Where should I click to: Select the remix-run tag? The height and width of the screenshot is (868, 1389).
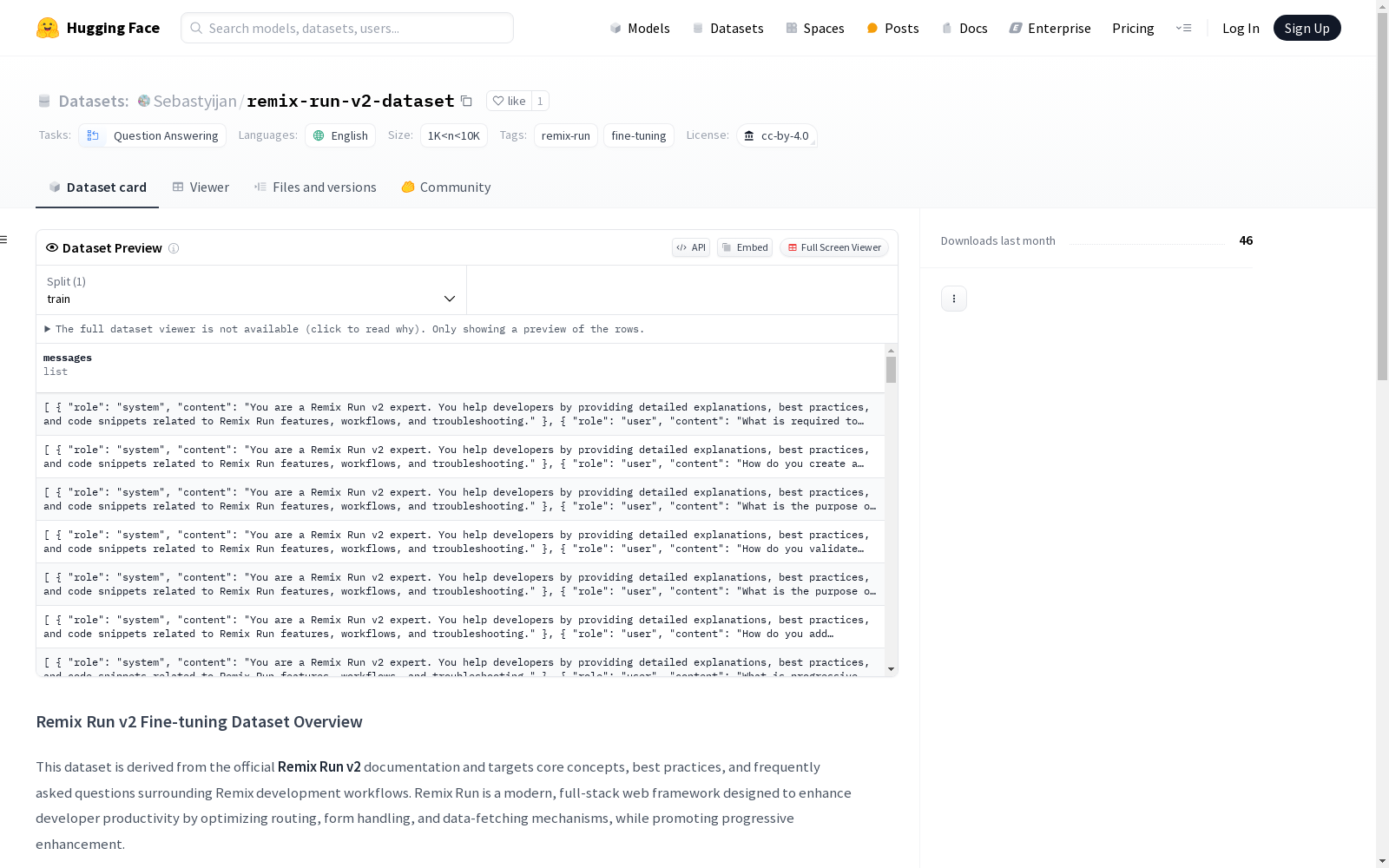coord(566,135)
